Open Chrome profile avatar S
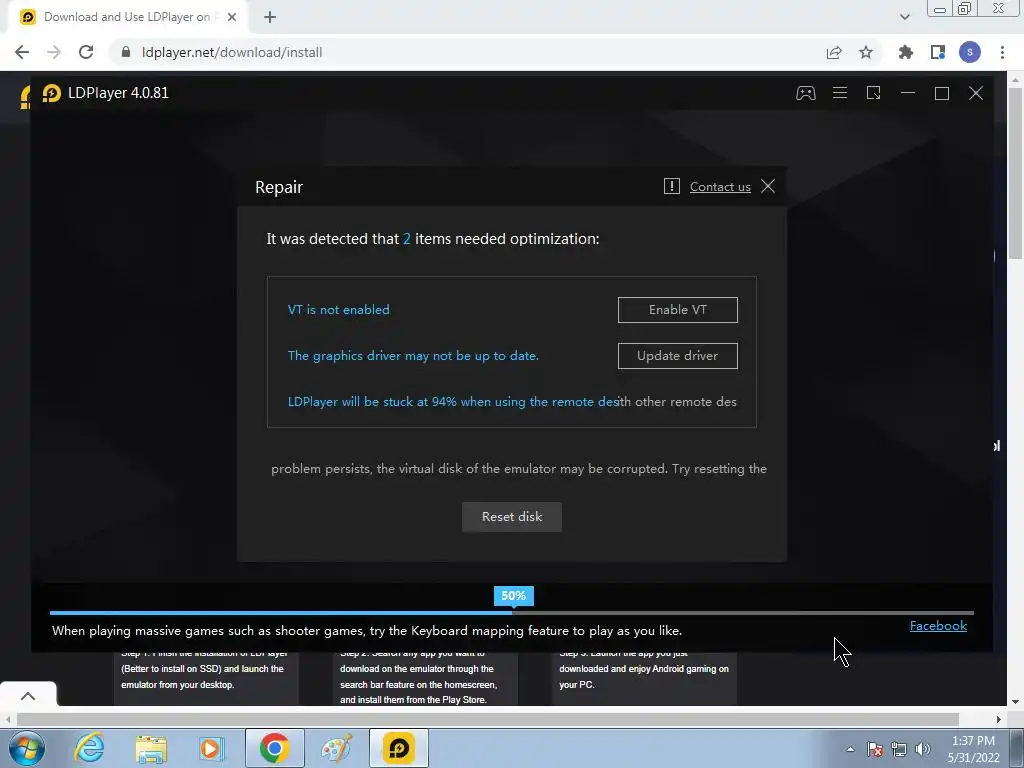Screen dimensions: 1024x768 click(x=970, y=52)
